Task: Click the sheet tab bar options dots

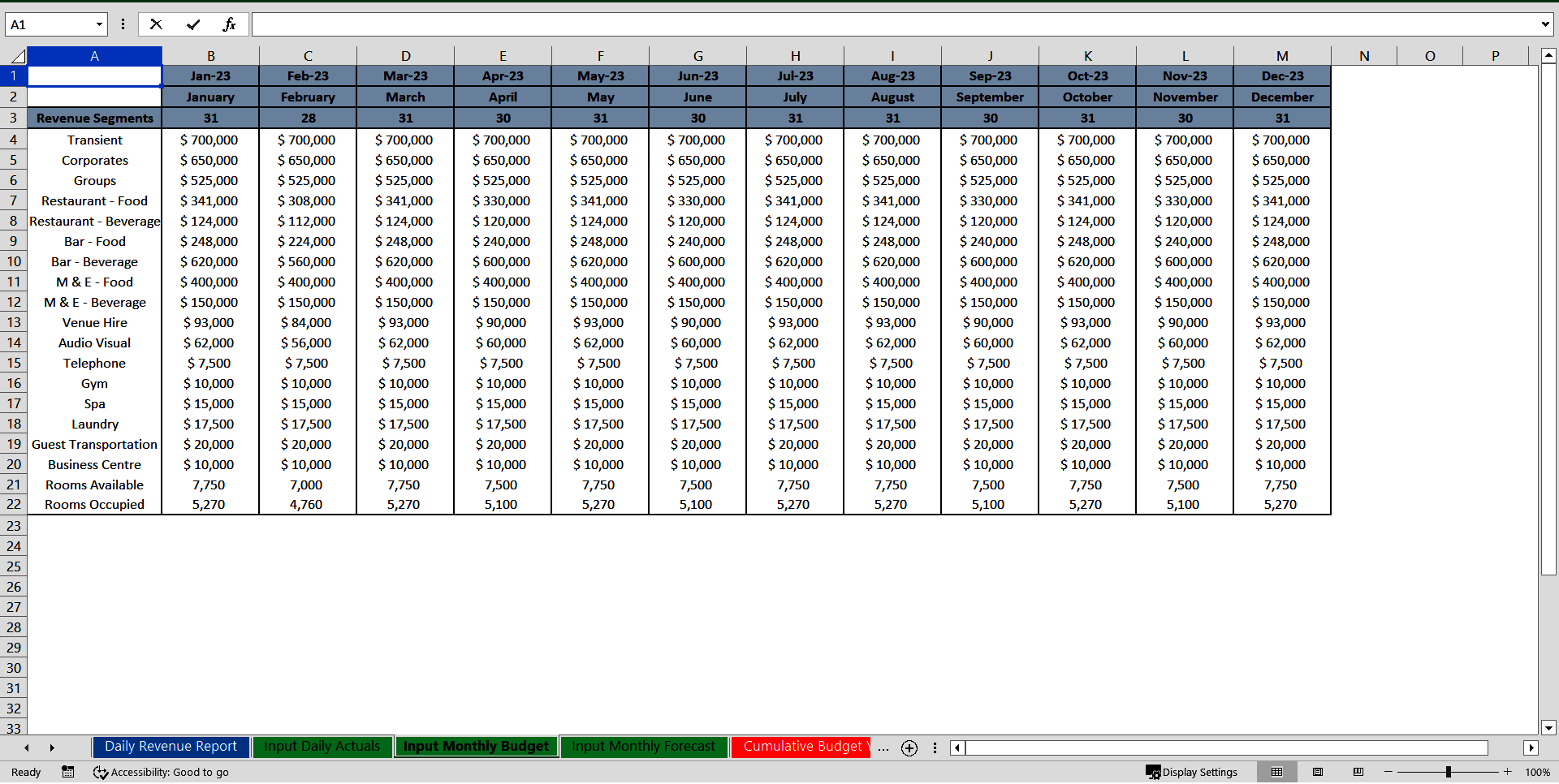Action: 935,748
